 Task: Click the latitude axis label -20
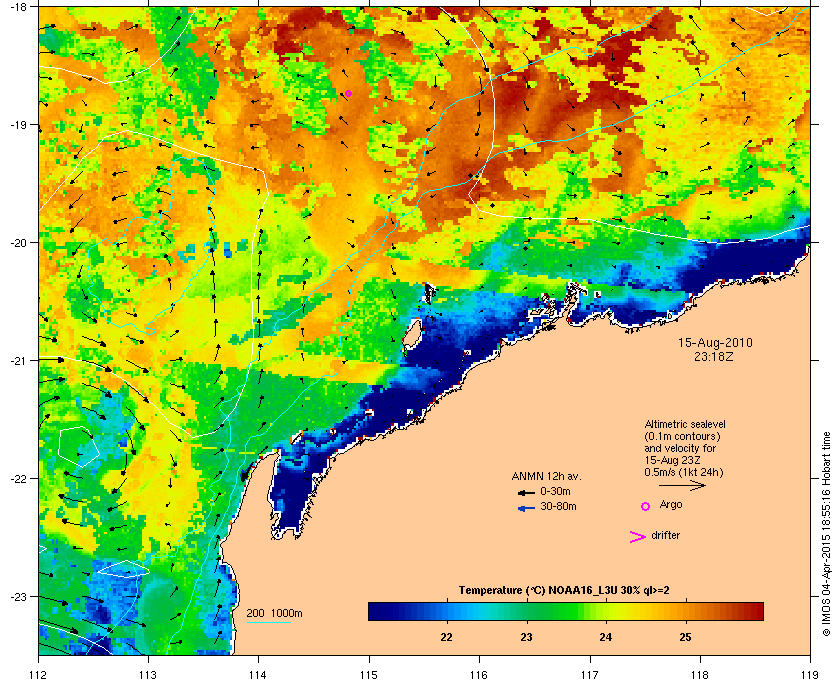click(18, 243)
